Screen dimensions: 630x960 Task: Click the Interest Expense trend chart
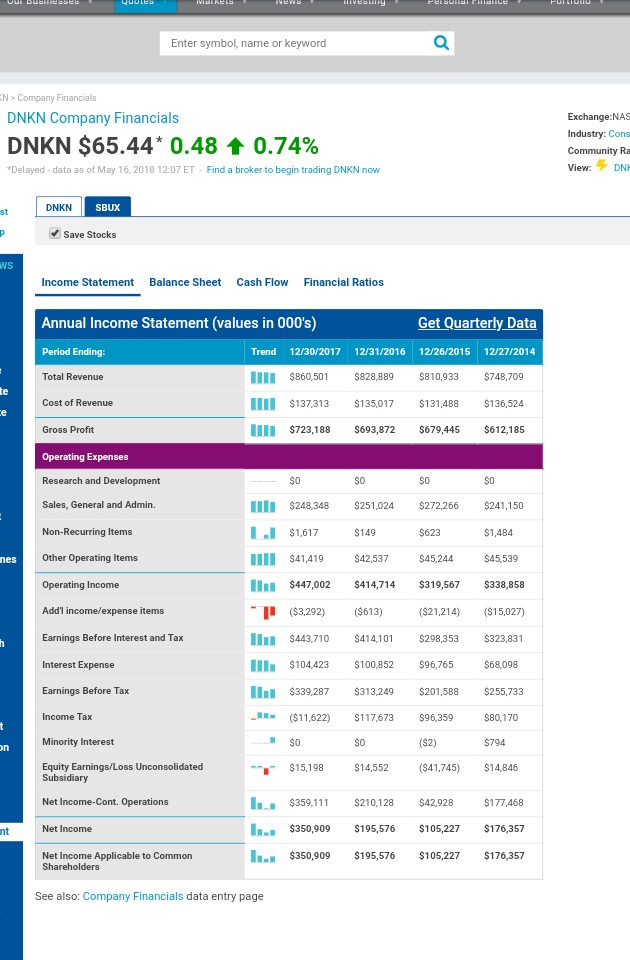click(263, 665)
